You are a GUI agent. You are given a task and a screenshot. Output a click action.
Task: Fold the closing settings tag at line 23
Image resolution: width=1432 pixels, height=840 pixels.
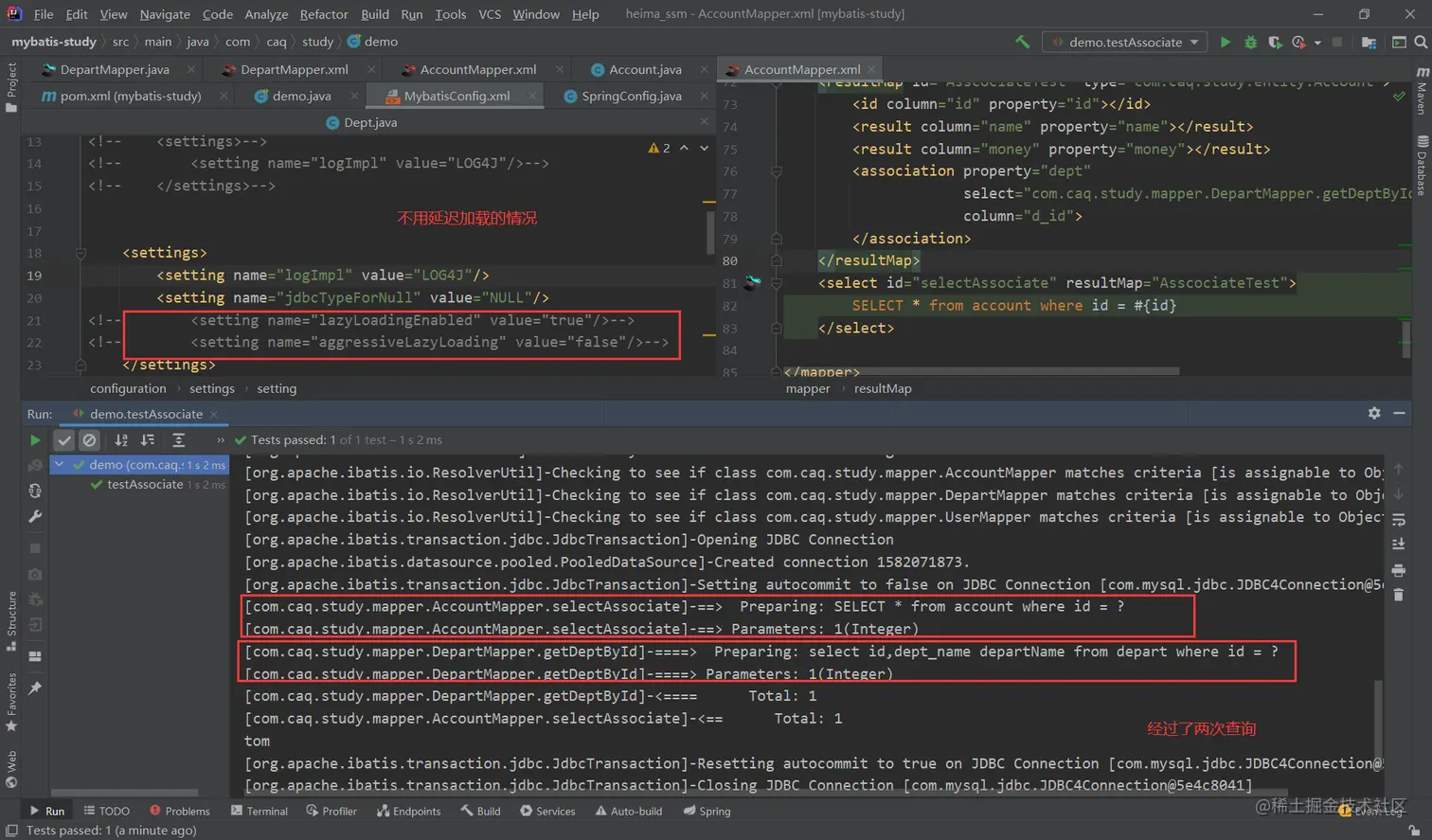(81, 365)
